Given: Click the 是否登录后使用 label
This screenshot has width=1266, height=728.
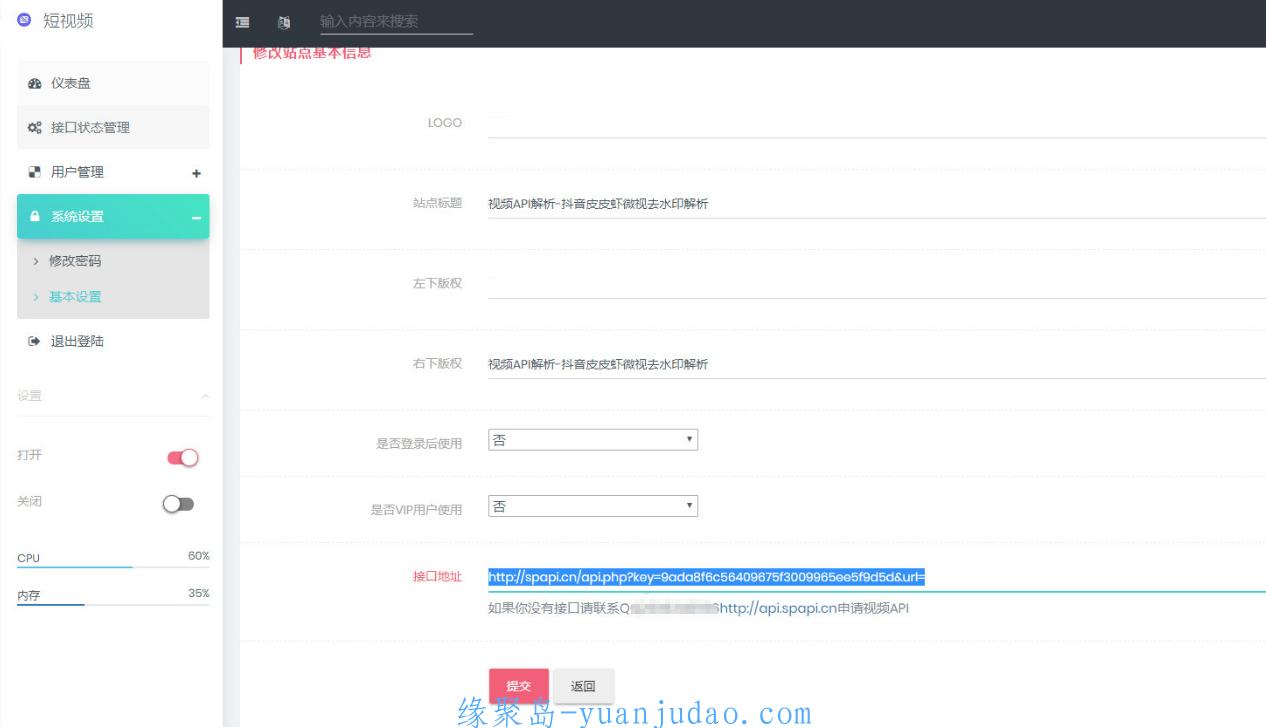Looking at the screenshot, I should pyautogui.click(x=419, y=444).
